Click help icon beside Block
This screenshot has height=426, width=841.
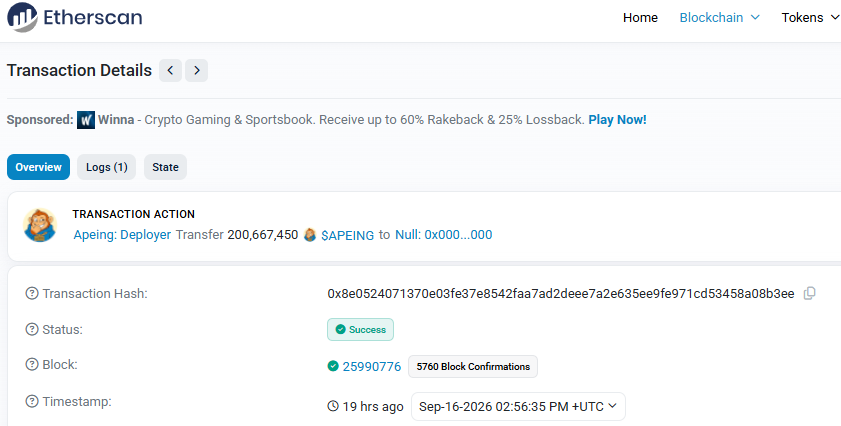point(32,365)
